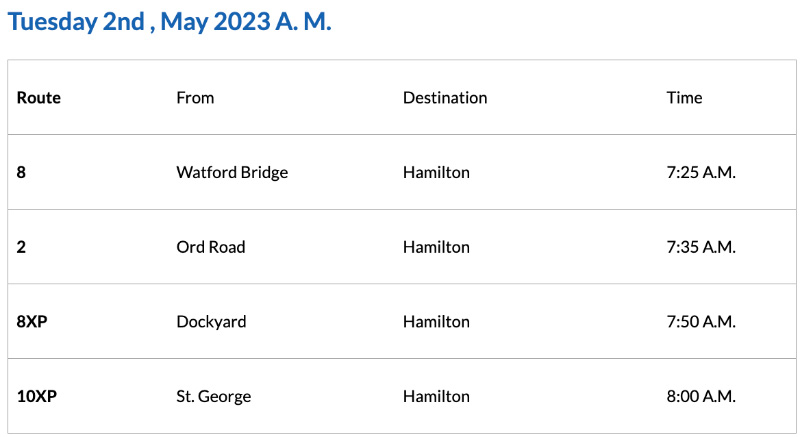Select route 8XP cell
Screen dimensions: 800x437
point(32,322)
